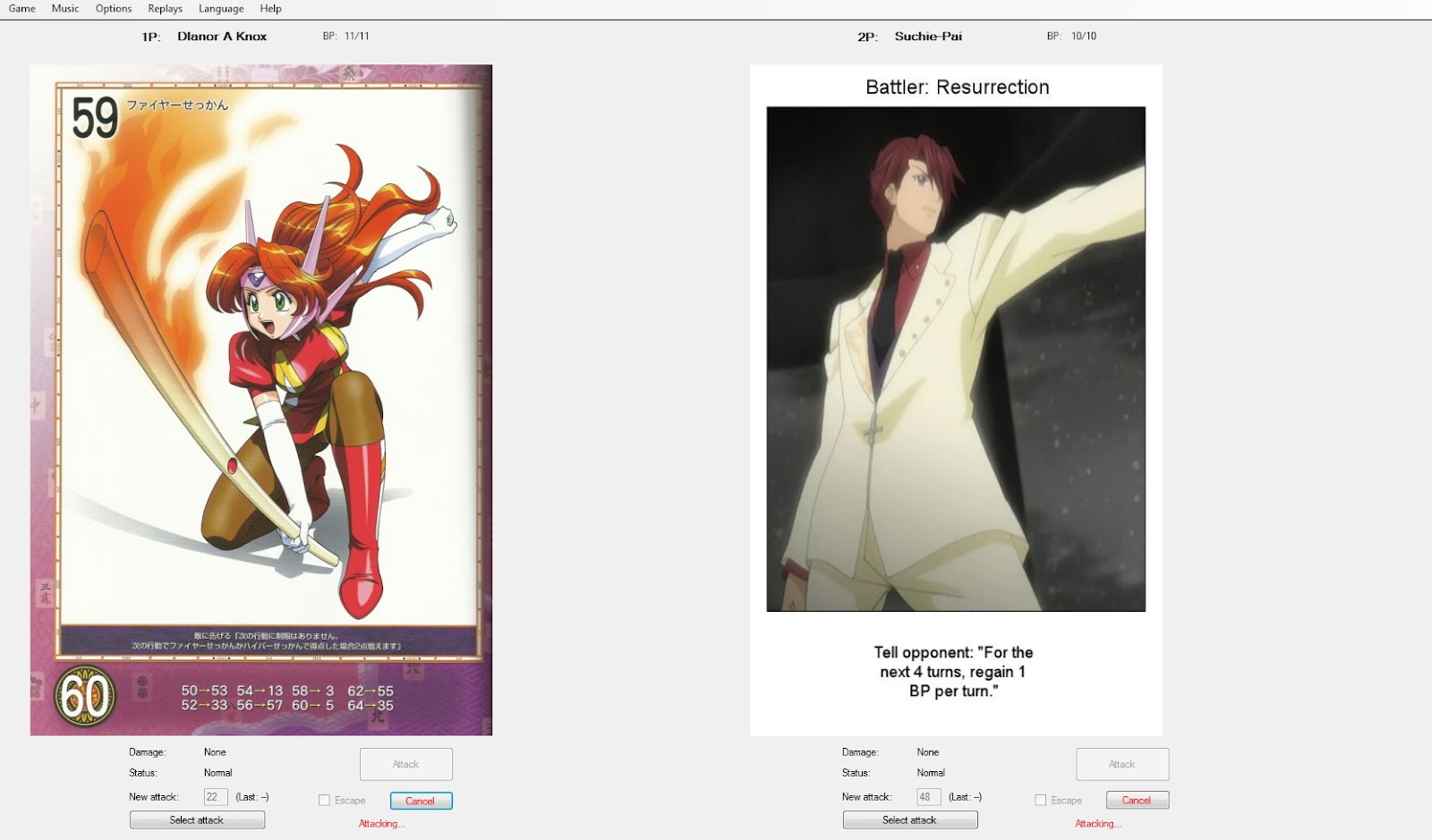Toggle player 2's Escape checkbox
This screenshot has height=840, width=1432.
(x=1040, y=801)
